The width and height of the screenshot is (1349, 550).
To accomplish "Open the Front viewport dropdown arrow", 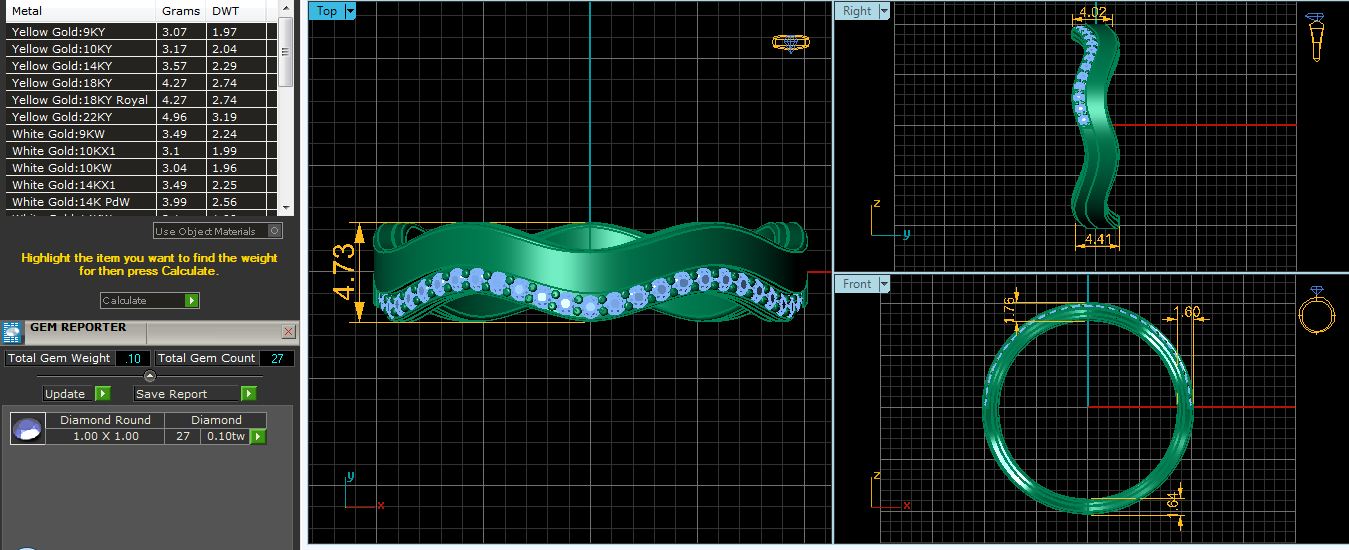I will [x=883, y=284].
